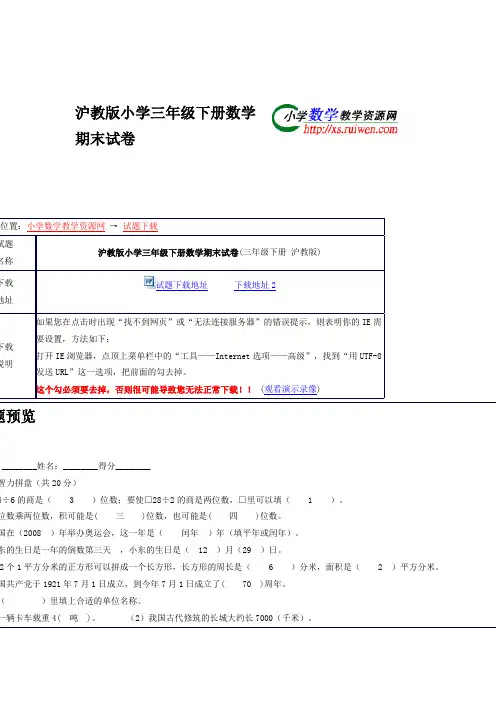The image size is (496, 702).
Task: Click the line starting 打开 IE 浏览器
Action: tap(209, 356)
